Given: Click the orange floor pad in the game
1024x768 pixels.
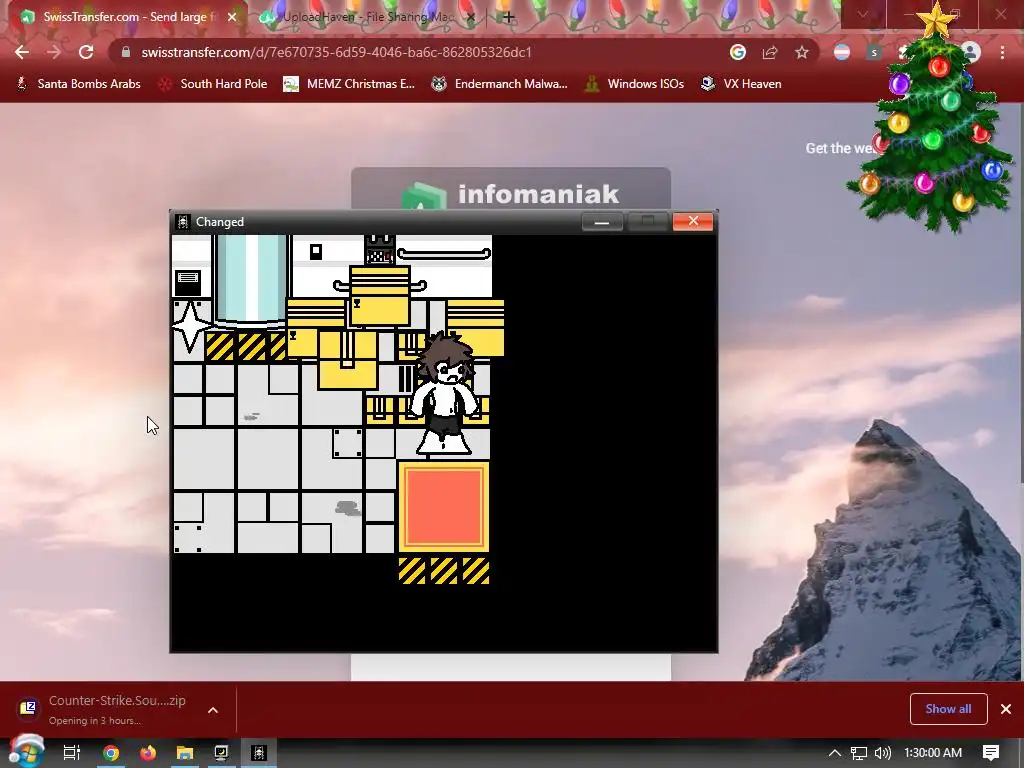Looking at the screenshot, I should [443, 507].
